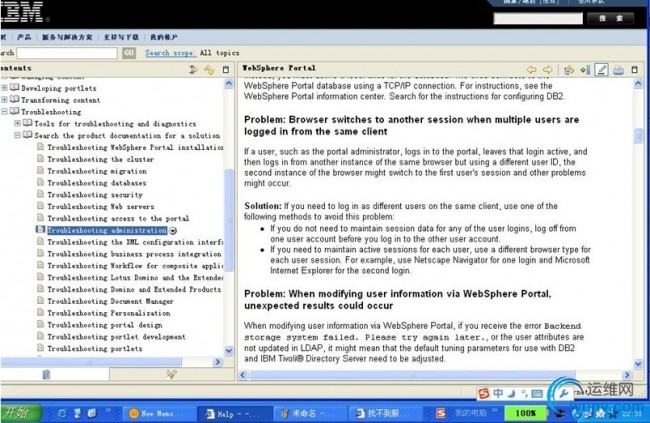650x423 pixels.
Task: Open the 我的帐户 navigation item
Action: pyautogui.click(x=164, y=37)
